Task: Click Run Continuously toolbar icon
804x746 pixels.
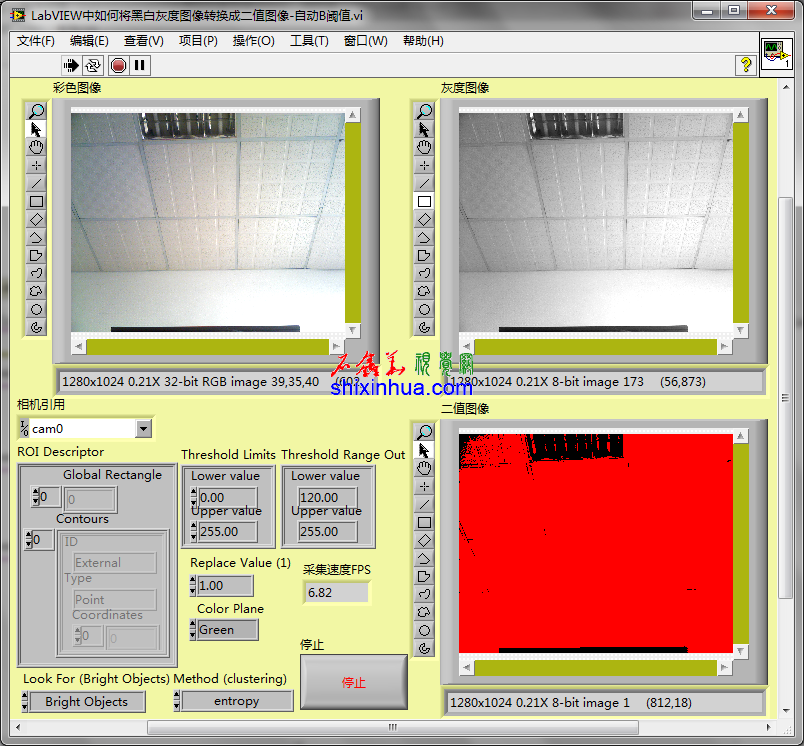Action: point(93,65)
